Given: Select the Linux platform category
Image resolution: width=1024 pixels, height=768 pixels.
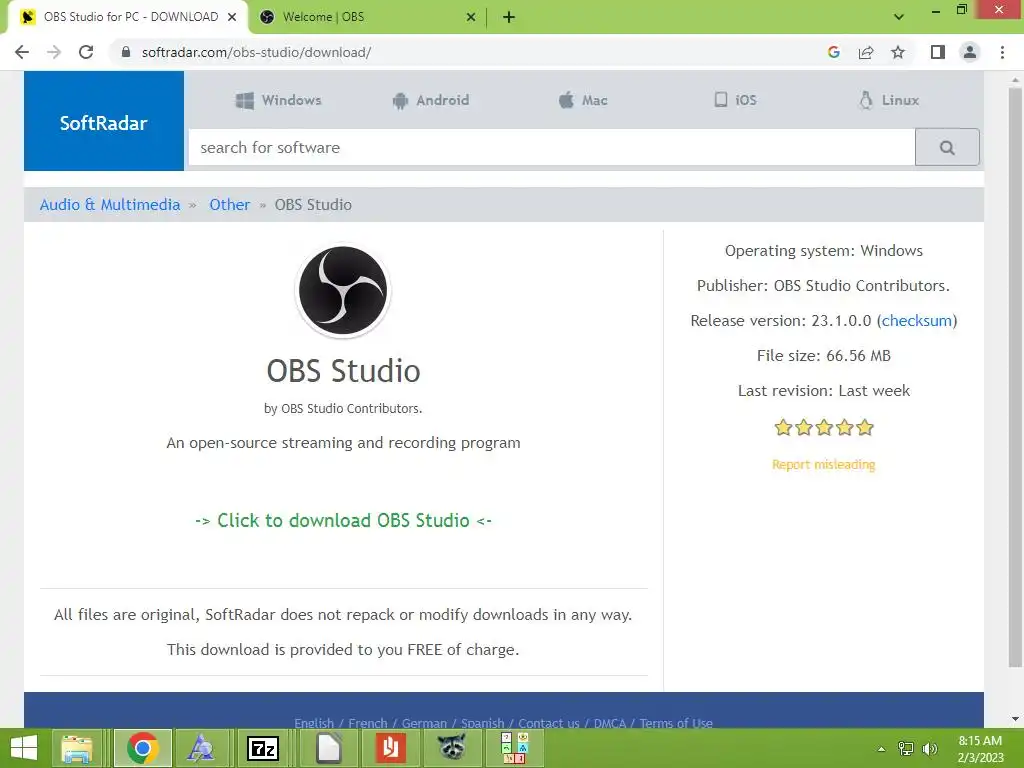Looking at the screenshot, I should 889,101.
